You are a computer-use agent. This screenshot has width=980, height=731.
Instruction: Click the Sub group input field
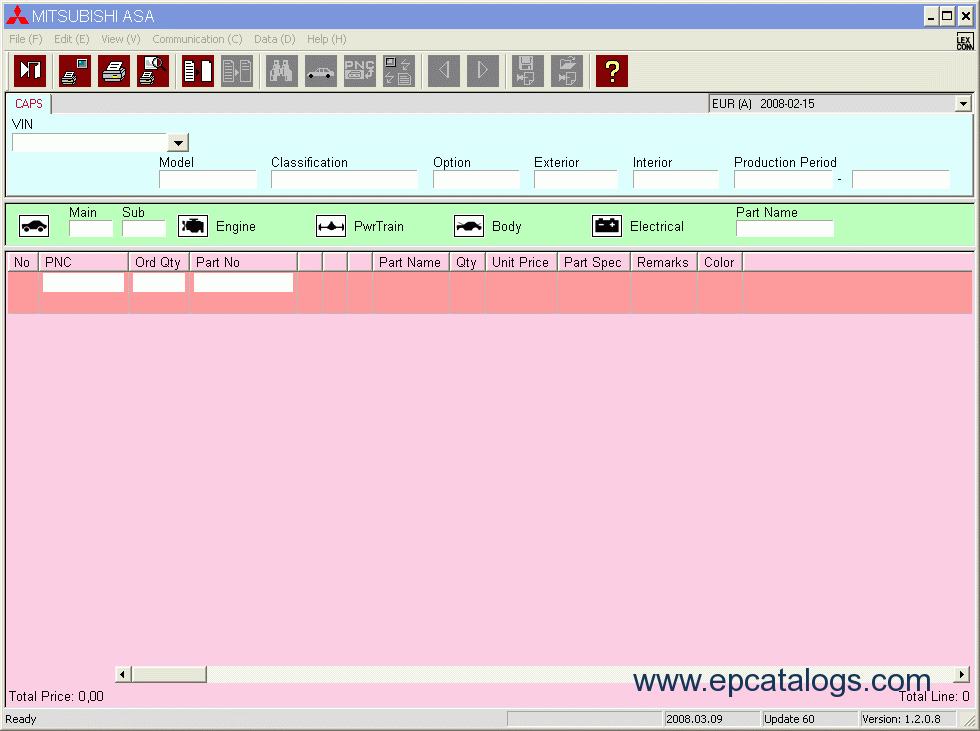(144, 229)
